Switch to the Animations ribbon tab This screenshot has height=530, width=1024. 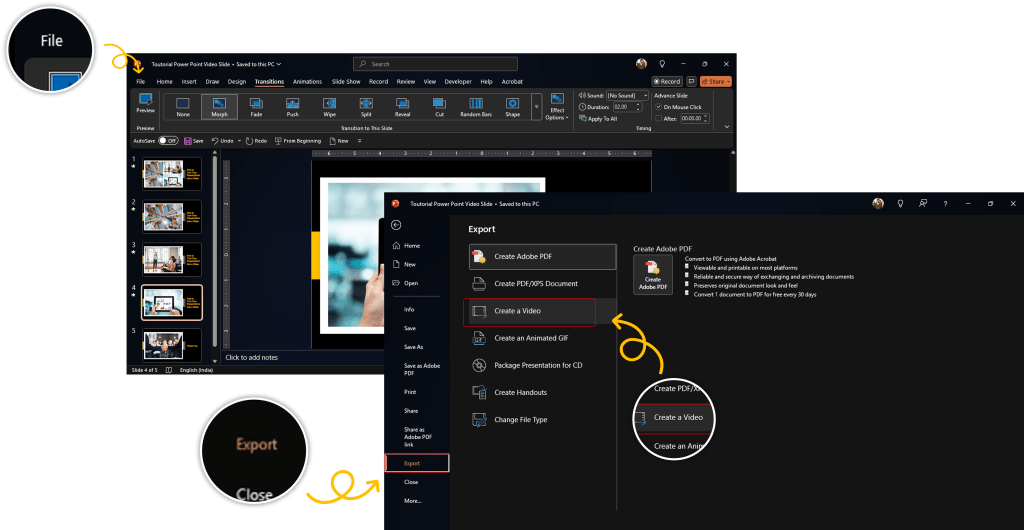click(x=307, y=81)
